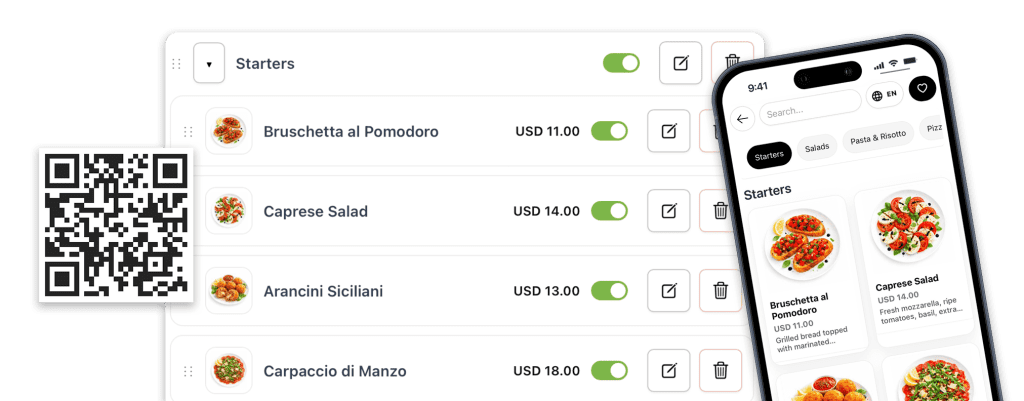Delete the Starters category
Viewport: 1024px width, 401px height.
[x=731, y=64]
